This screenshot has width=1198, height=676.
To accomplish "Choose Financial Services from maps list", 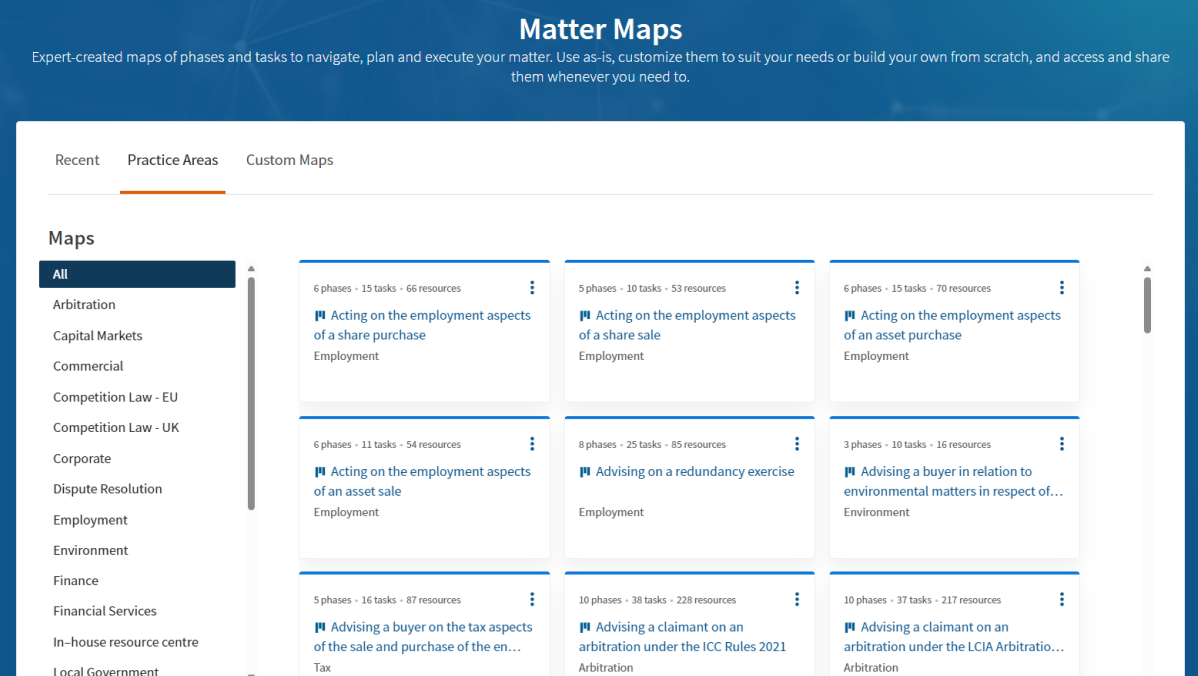I will tap(104, 611).
